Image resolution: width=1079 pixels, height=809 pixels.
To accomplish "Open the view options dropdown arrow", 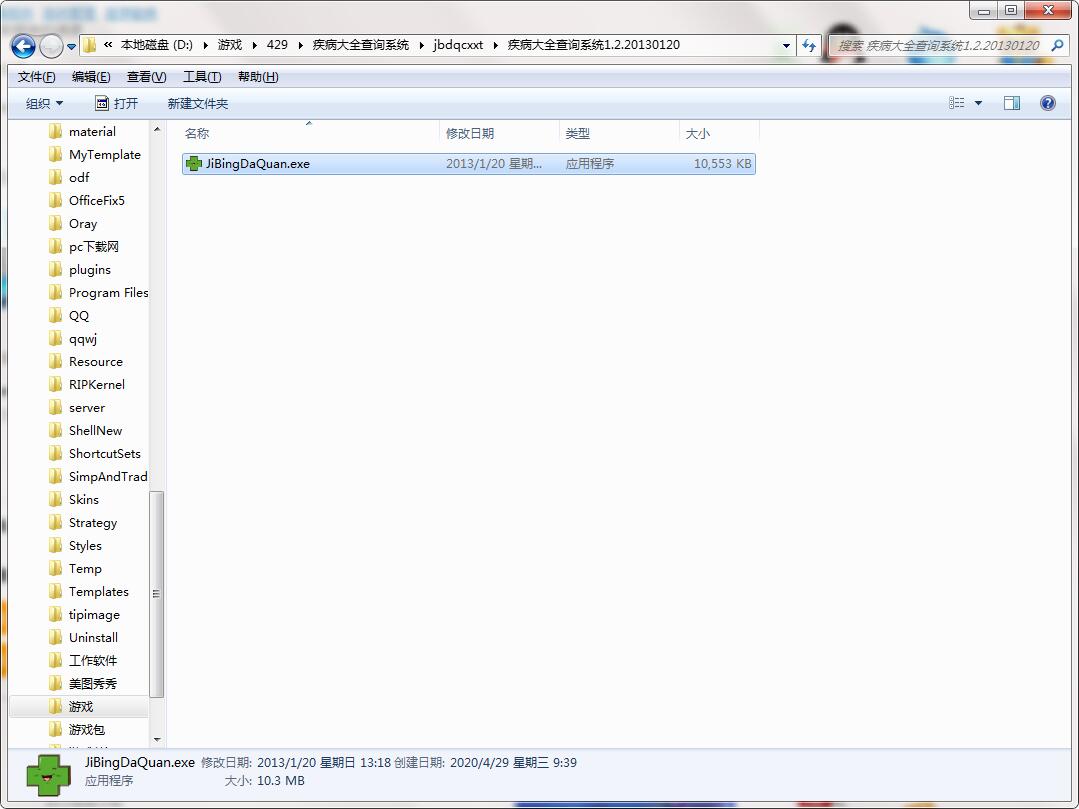I will point(978,103).
